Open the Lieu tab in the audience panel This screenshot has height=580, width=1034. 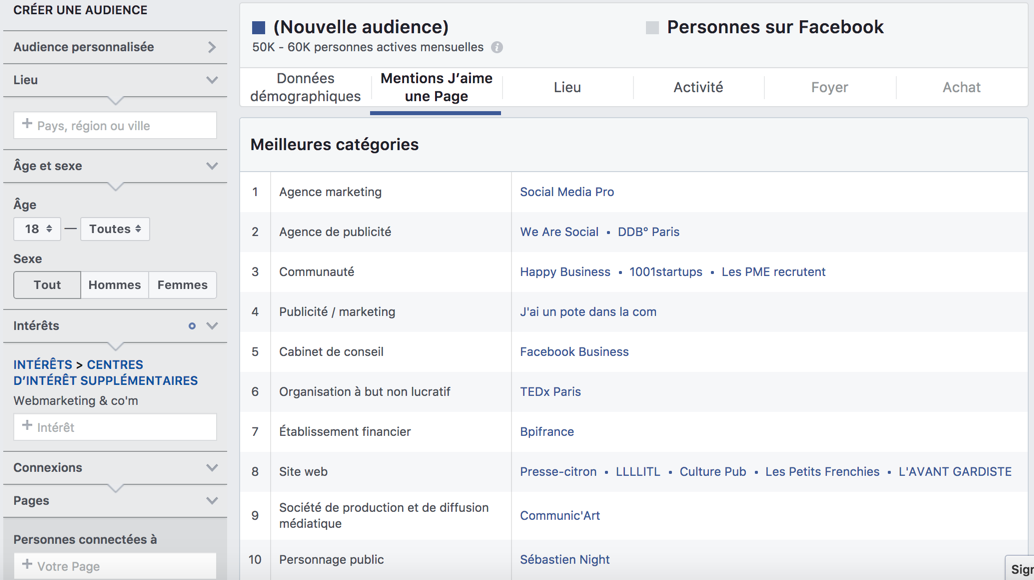pos(567,87)
